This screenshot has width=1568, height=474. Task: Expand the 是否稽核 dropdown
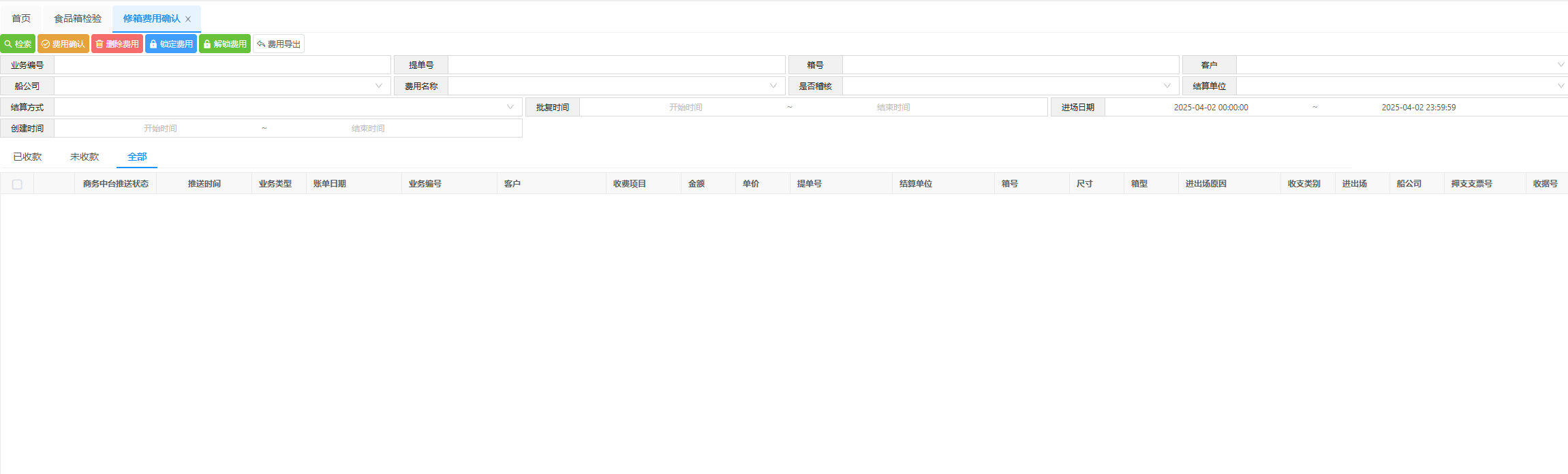coord(1010,86)
